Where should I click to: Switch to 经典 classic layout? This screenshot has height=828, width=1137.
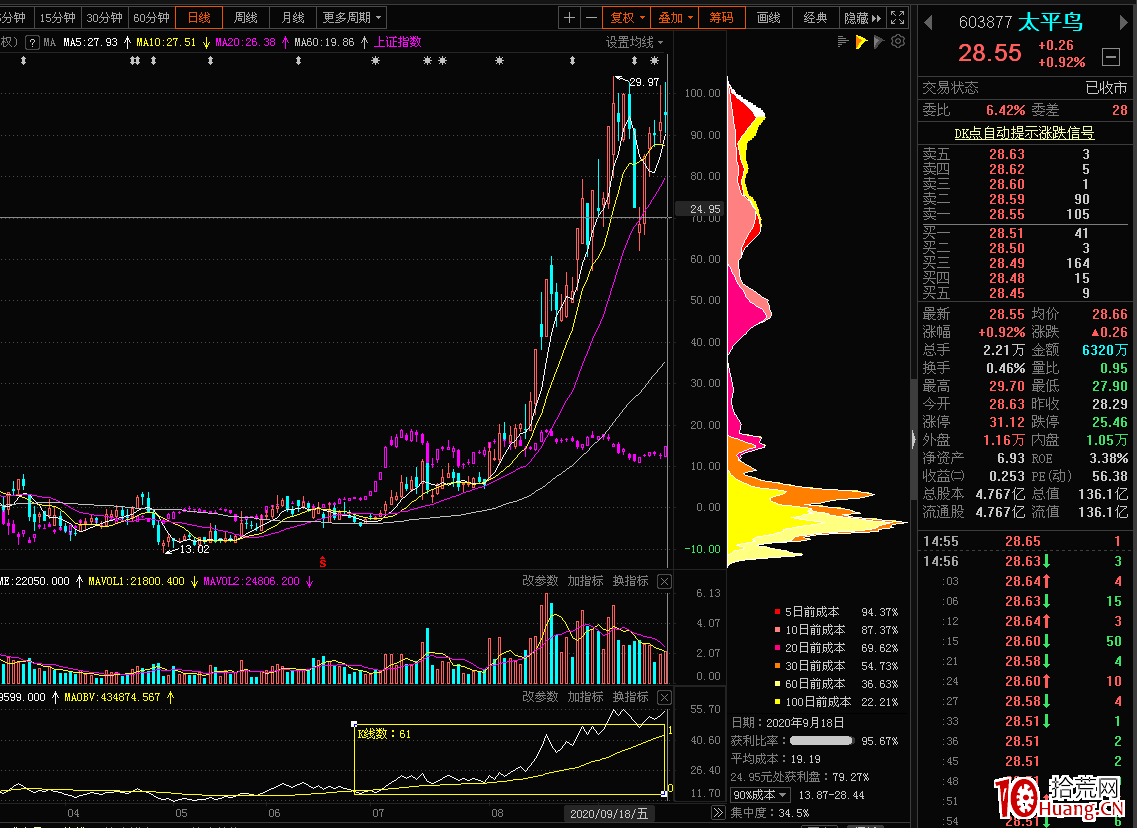(815, 17)
